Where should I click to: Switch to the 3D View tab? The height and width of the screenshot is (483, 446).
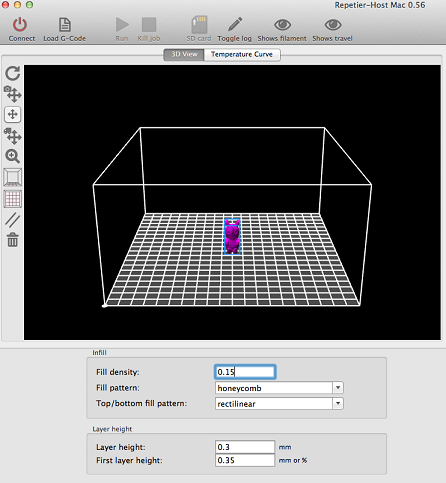pyautogui.click(x=184, y=54)
